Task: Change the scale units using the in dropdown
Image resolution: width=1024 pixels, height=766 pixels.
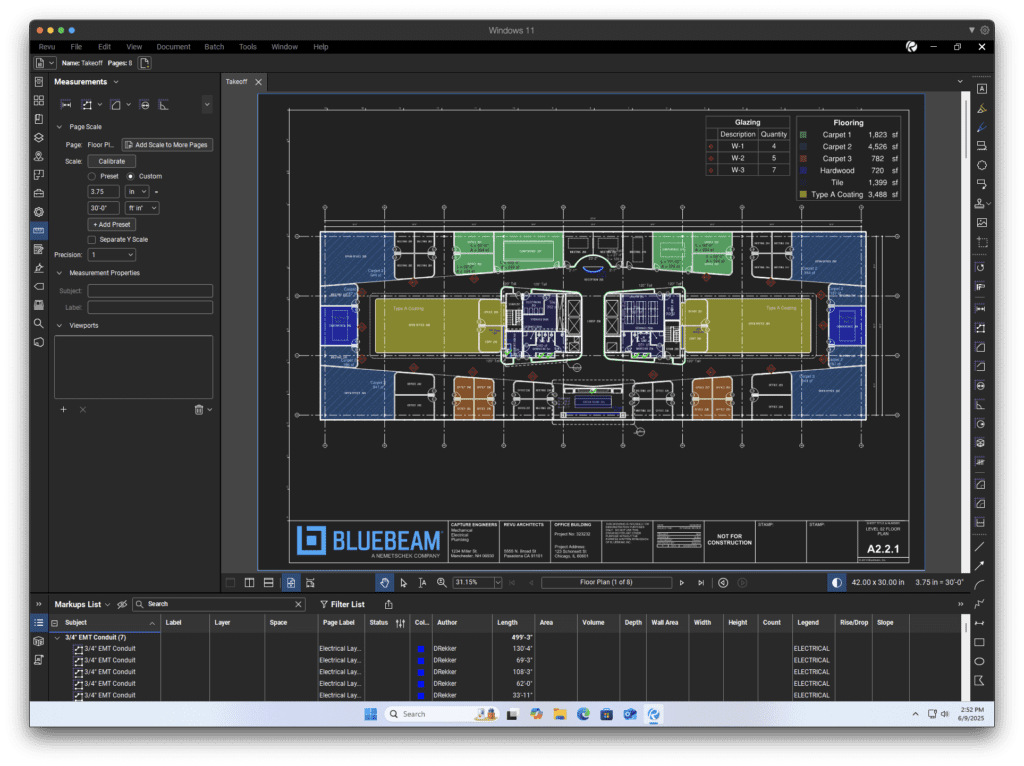Action: click(x=137, y=191)
